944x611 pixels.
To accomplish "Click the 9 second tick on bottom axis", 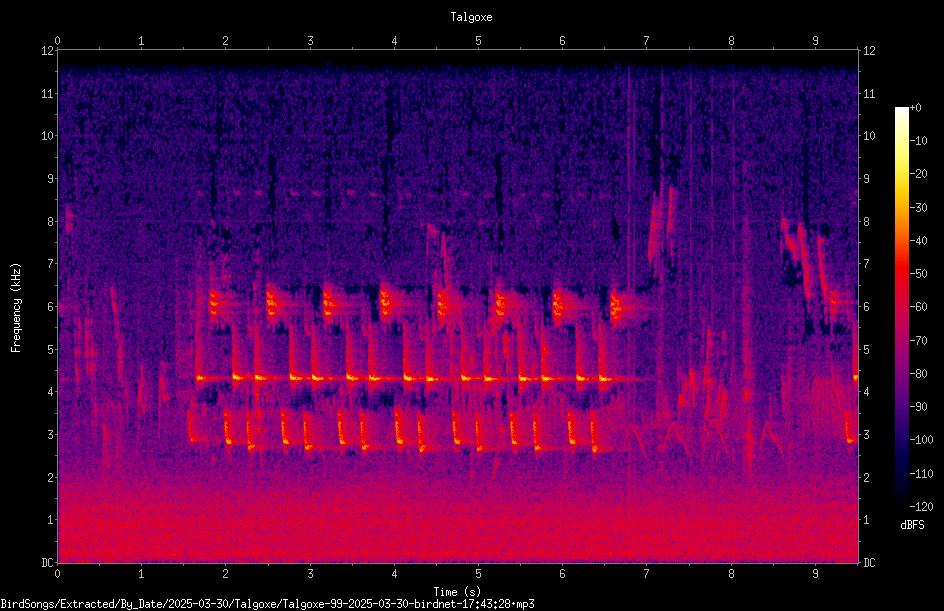I will 815,574.
